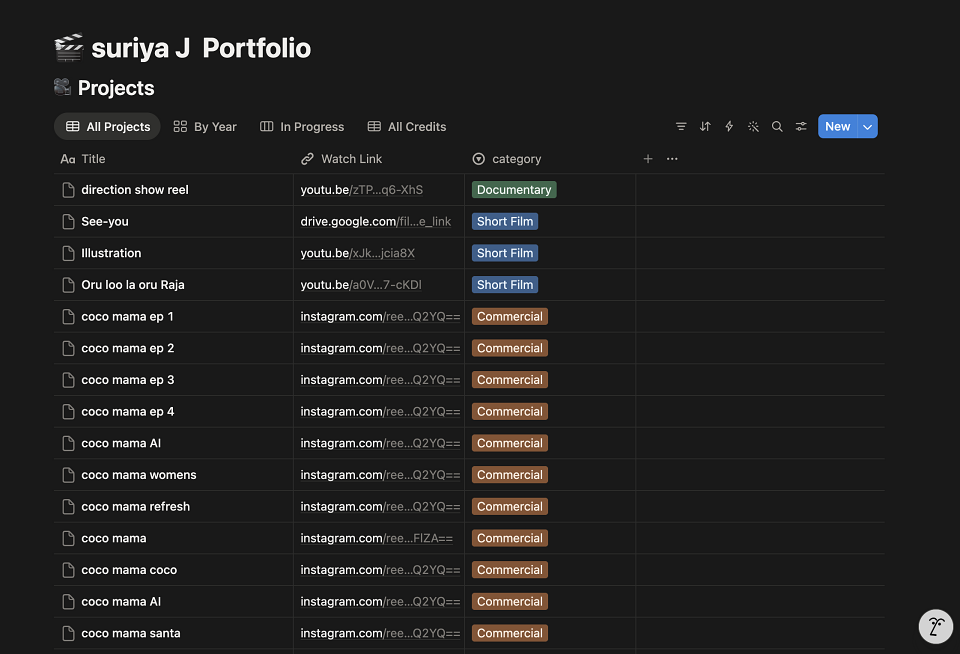Open the coco mama refresh title
The image size is (960, 654).
[x=135, y=507]
